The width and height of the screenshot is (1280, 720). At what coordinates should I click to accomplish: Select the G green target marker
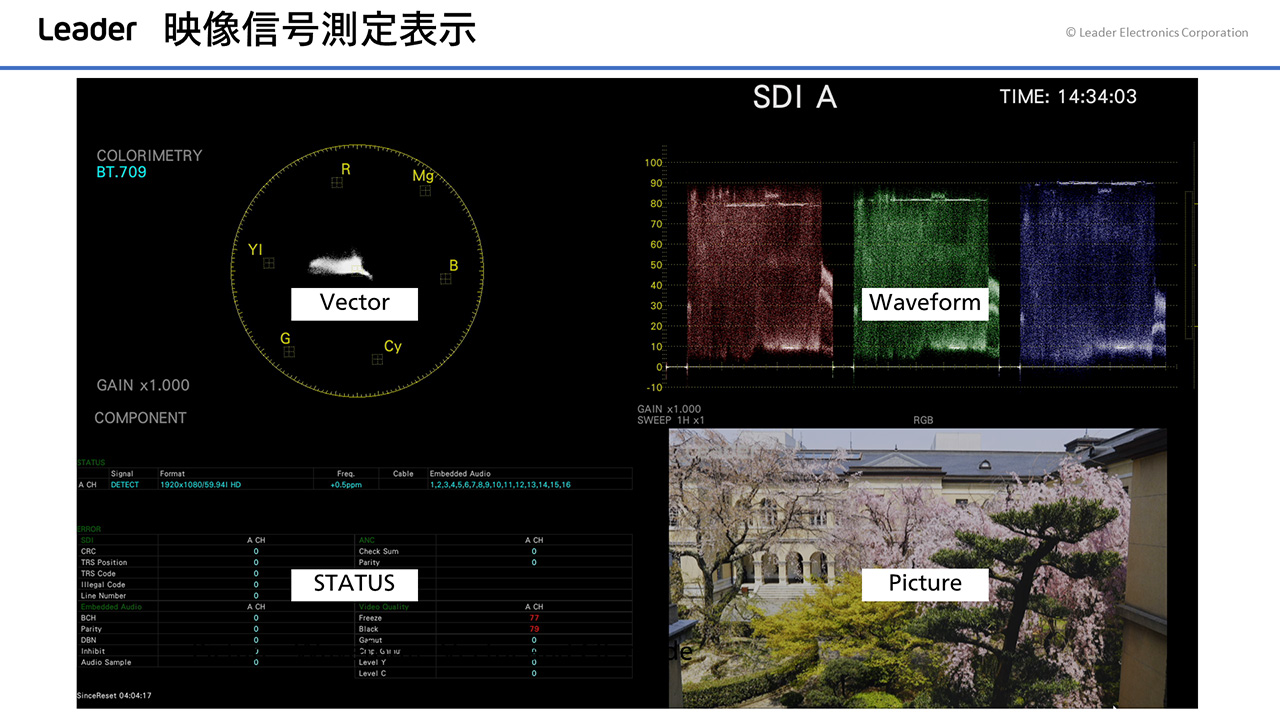tap(289, 352)
